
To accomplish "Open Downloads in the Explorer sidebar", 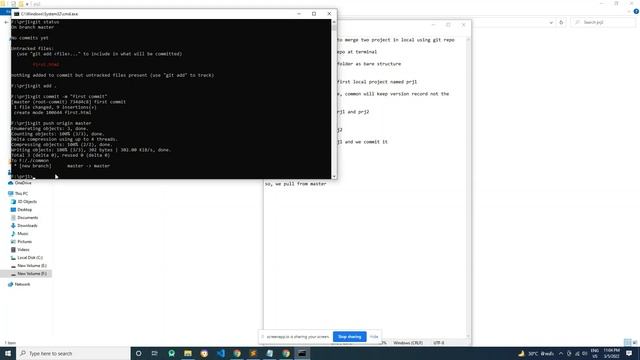I will pos(27,225).
